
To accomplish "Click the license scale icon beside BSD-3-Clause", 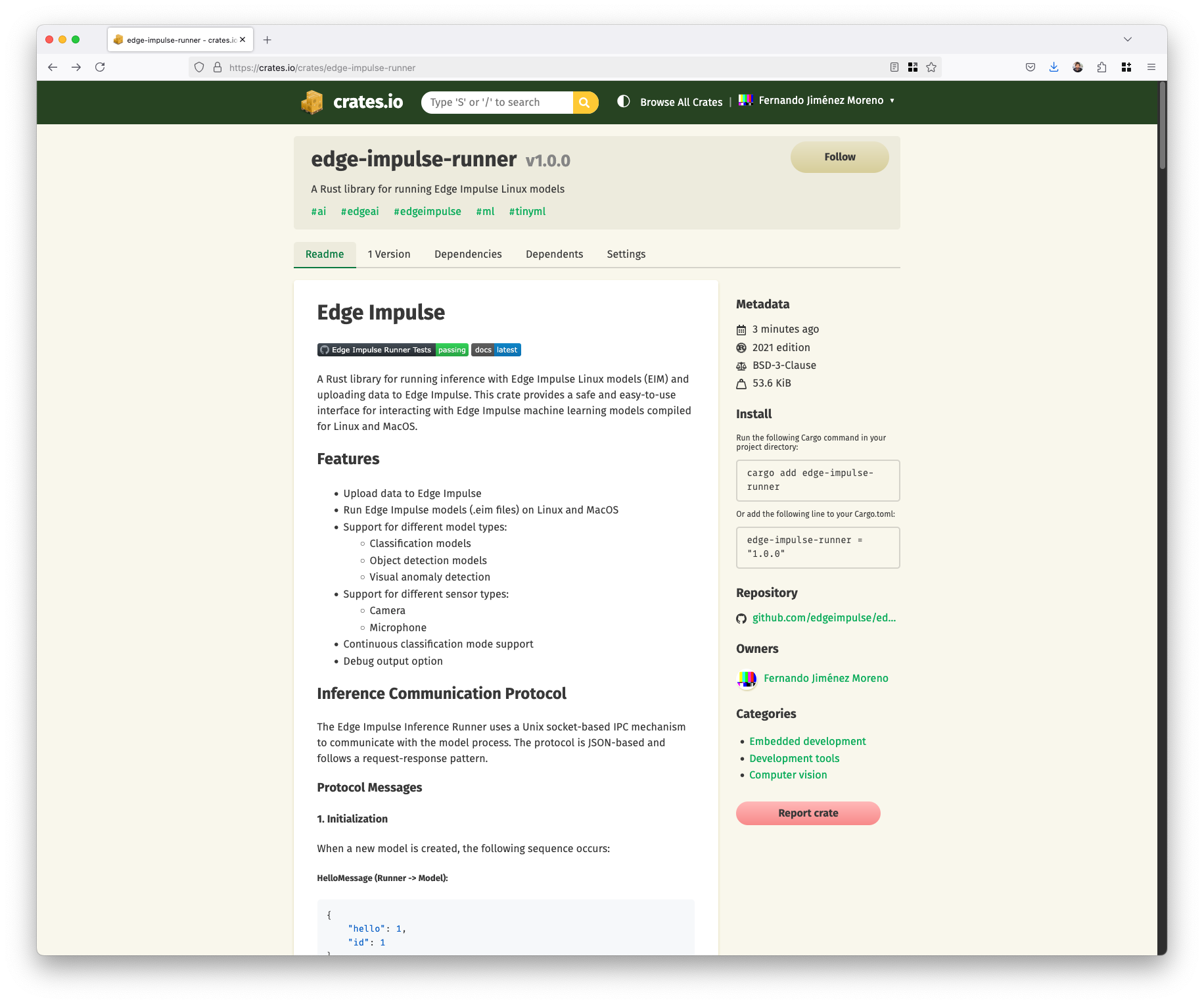I will coord(741,366).
